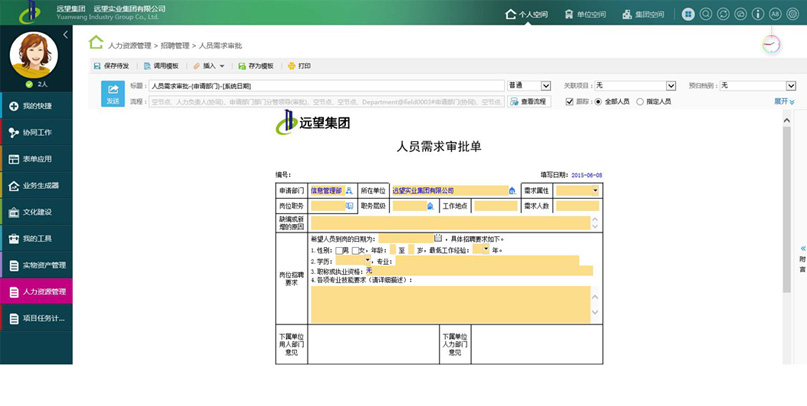Select the 全部人员 radio button
The height and width of the screenshot is (406, 807).
(598, 101)
